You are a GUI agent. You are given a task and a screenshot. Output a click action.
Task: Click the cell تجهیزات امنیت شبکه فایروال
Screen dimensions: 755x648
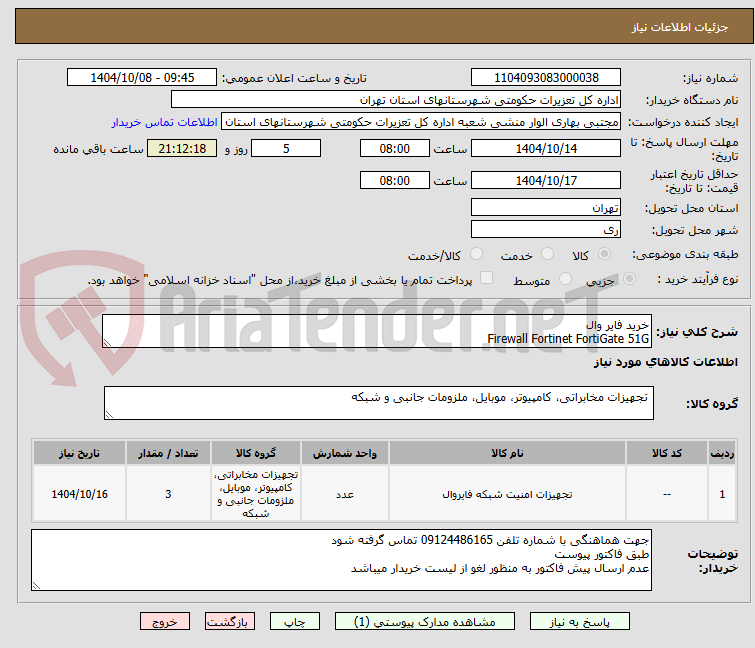[x=507, y=494]
